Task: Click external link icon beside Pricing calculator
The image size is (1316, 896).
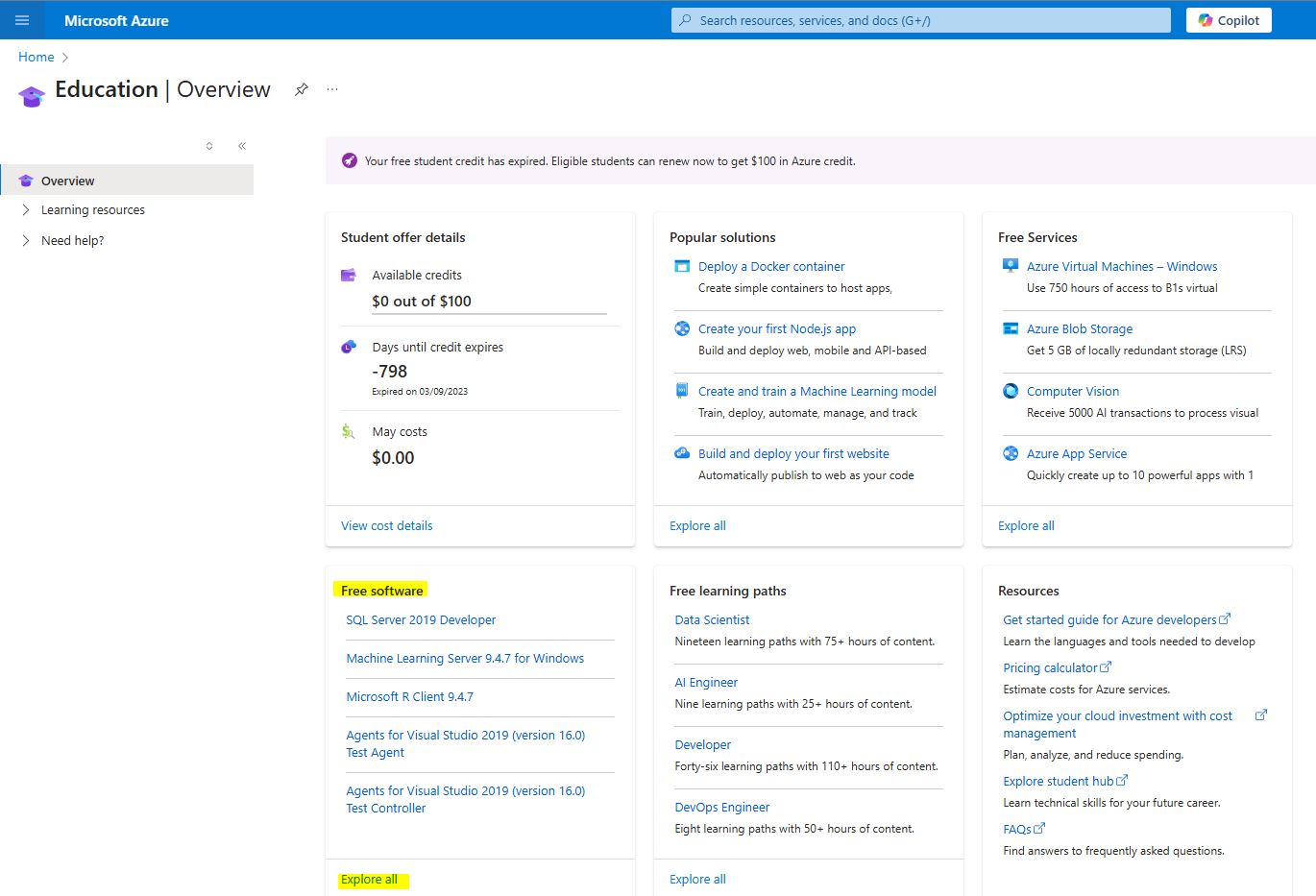Action: tap(1106, 666)
